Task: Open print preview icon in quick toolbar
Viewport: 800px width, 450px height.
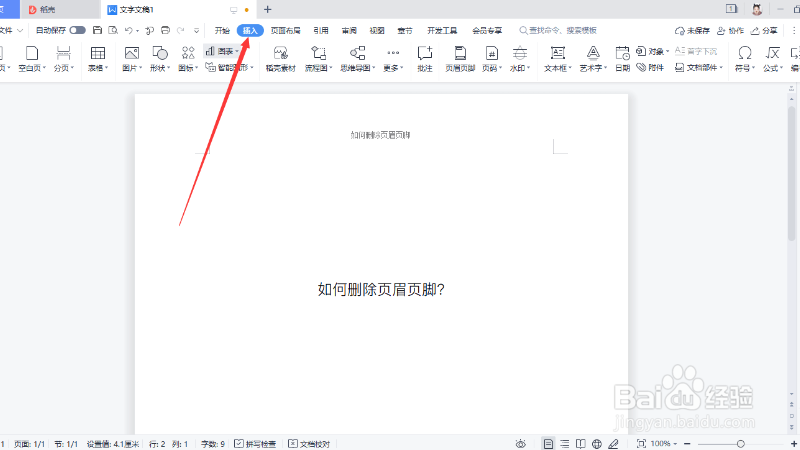Action: 113,31
